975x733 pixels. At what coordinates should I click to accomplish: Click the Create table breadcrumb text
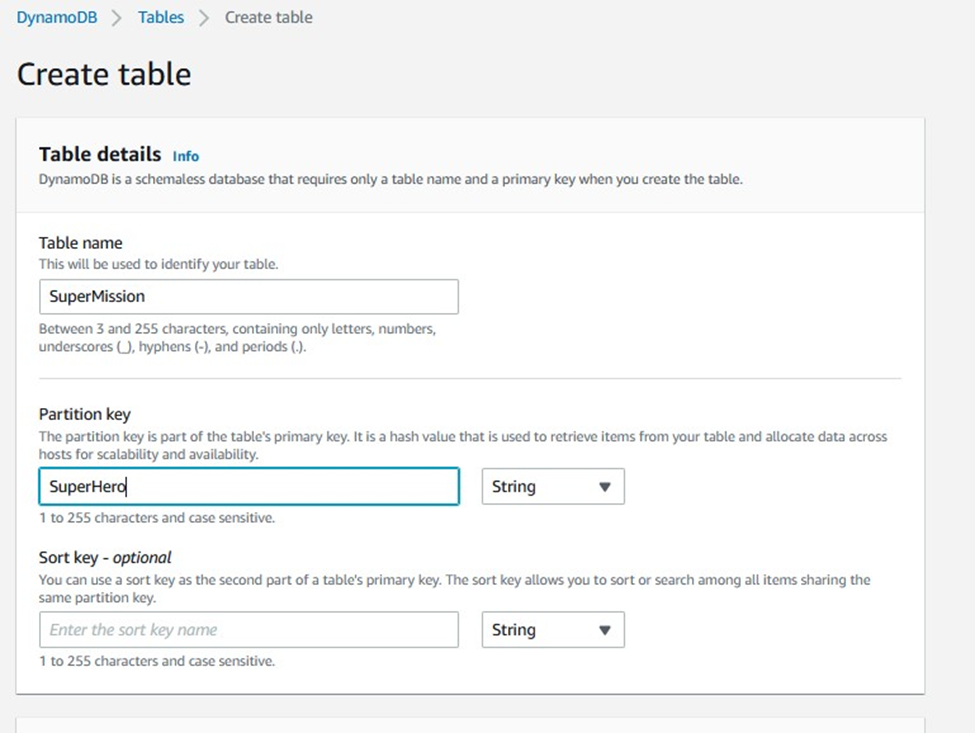pos(269,17)
